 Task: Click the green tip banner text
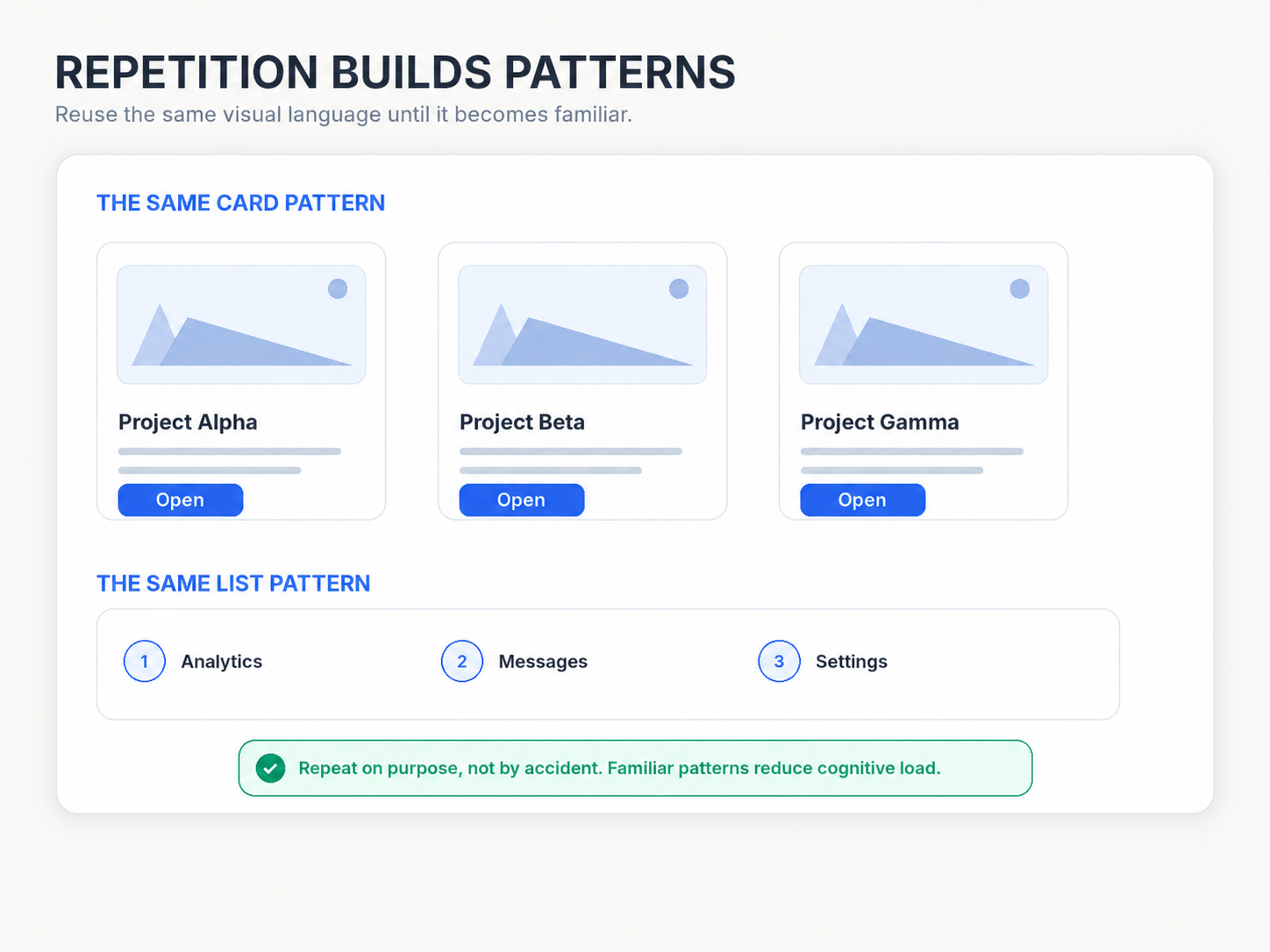pos(619,768)
